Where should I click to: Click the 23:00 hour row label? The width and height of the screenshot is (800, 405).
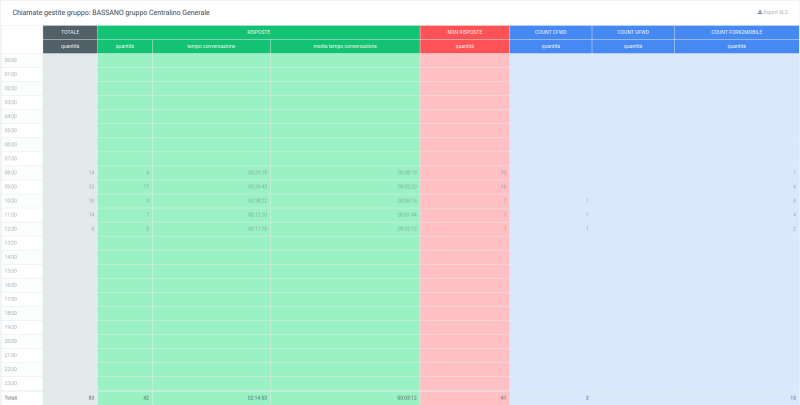tap(11, 383)
